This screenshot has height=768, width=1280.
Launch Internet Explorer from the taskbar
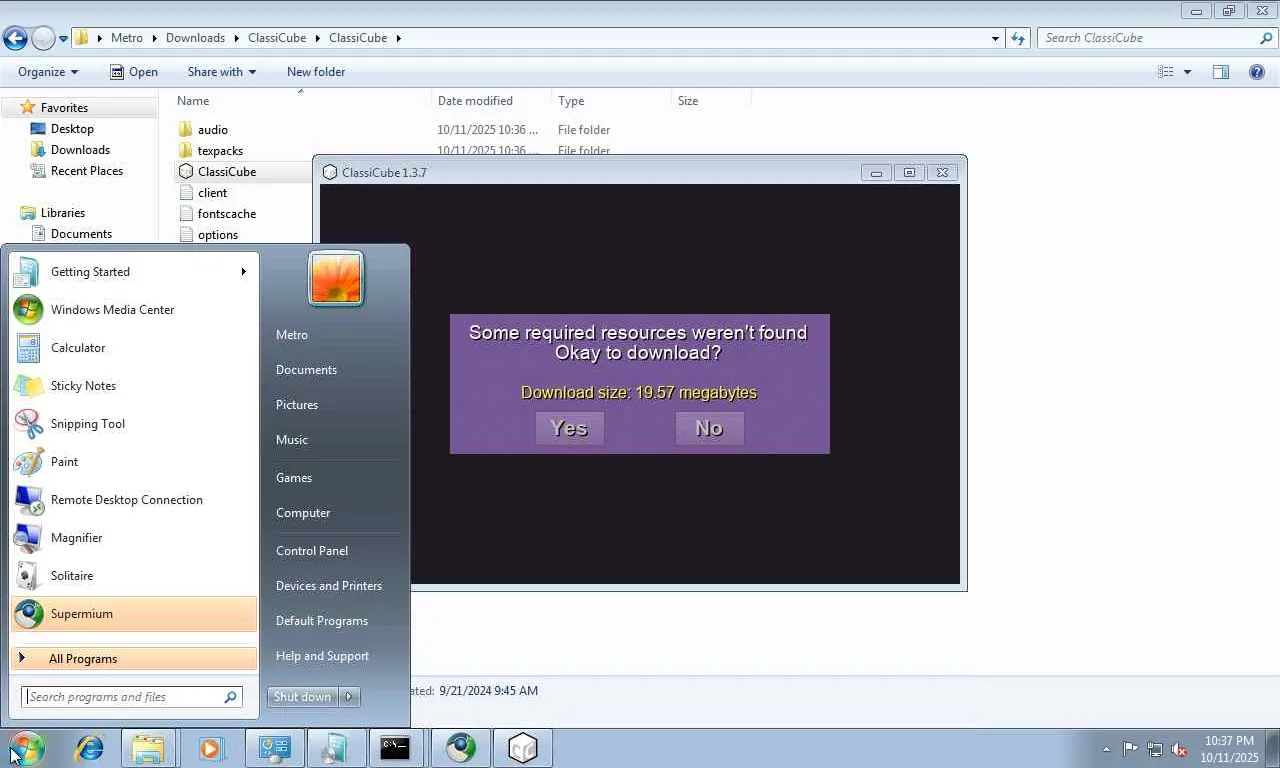[90, 748]
